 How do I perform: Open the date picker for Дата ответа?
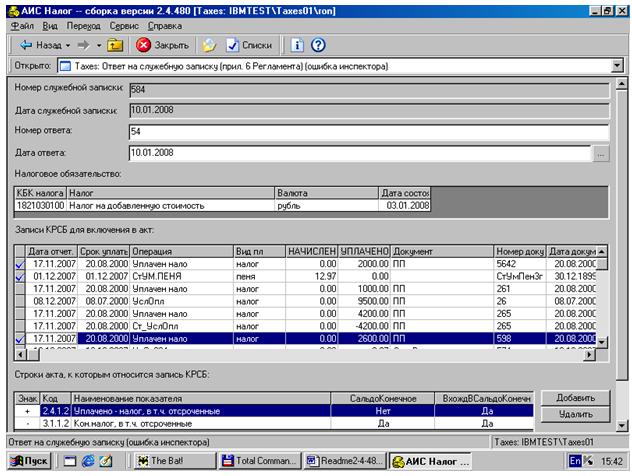pyautogui.click(x=600, y=154)
